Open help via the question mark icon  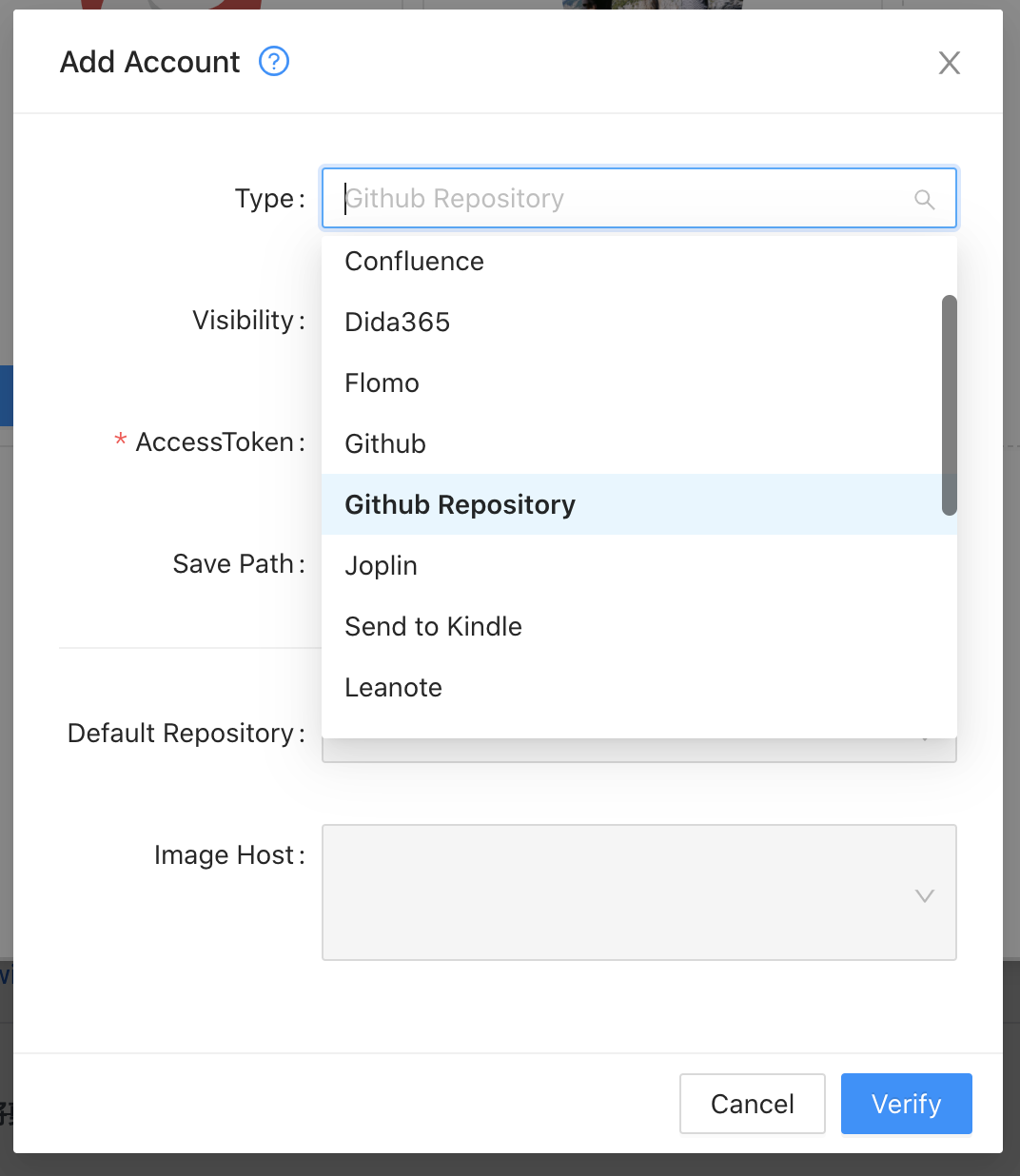[273, 61]
